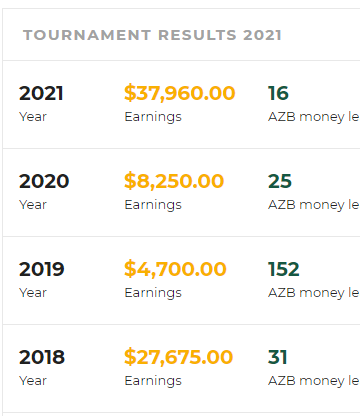360x416 pixels.
Task: Click the 2018 money list rank 31
Action: 278,357
